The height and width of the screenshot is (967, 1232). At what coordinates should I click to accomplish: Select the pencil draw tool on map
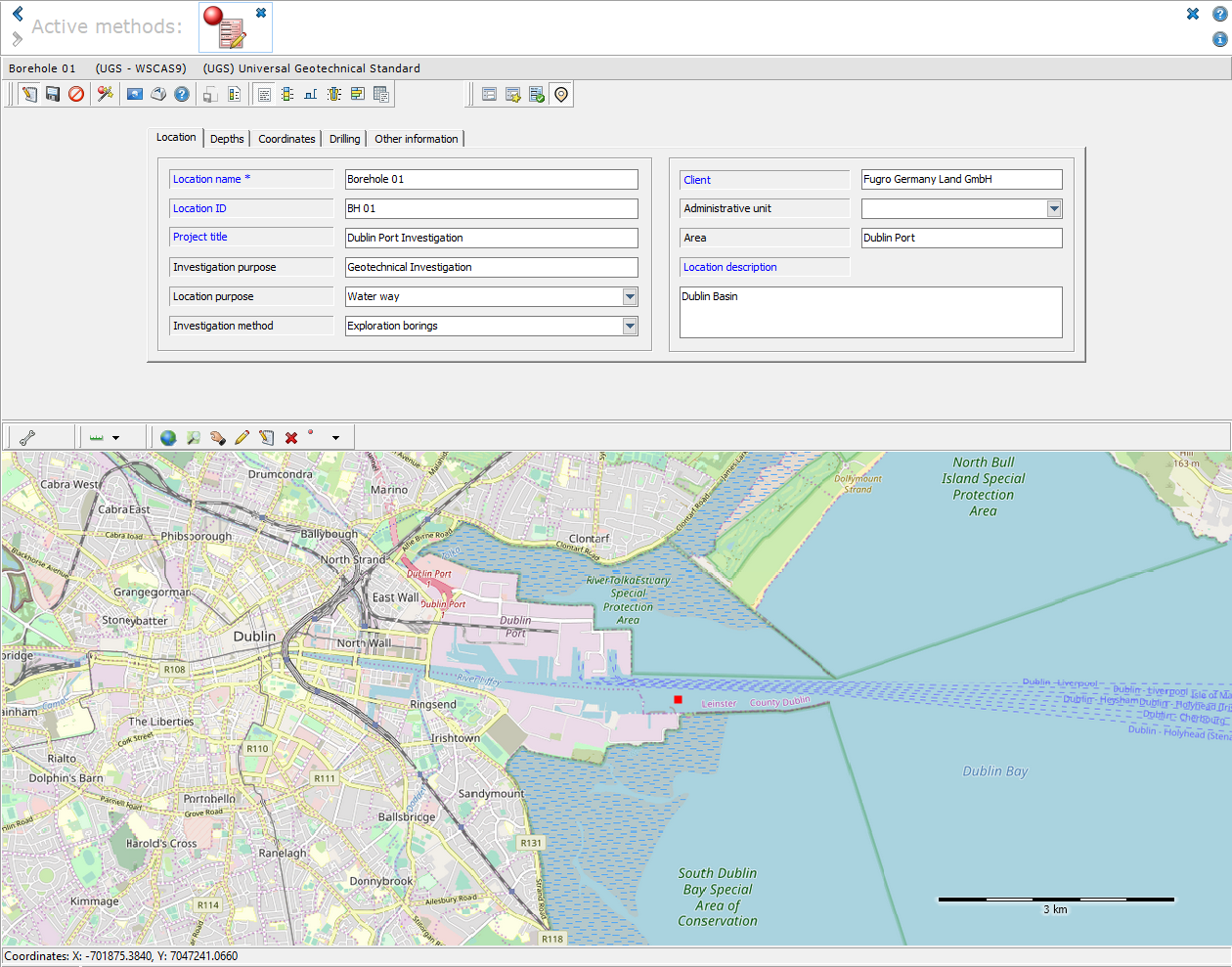(x=242, y=437)
